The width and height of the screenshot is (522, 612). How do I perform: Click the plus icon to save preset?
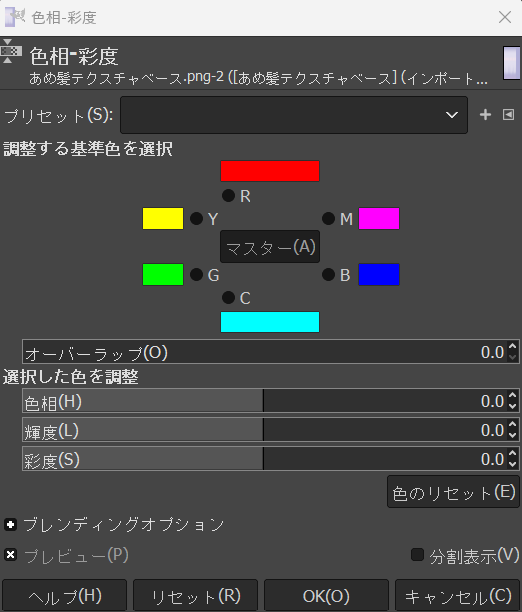coord(485,115)
